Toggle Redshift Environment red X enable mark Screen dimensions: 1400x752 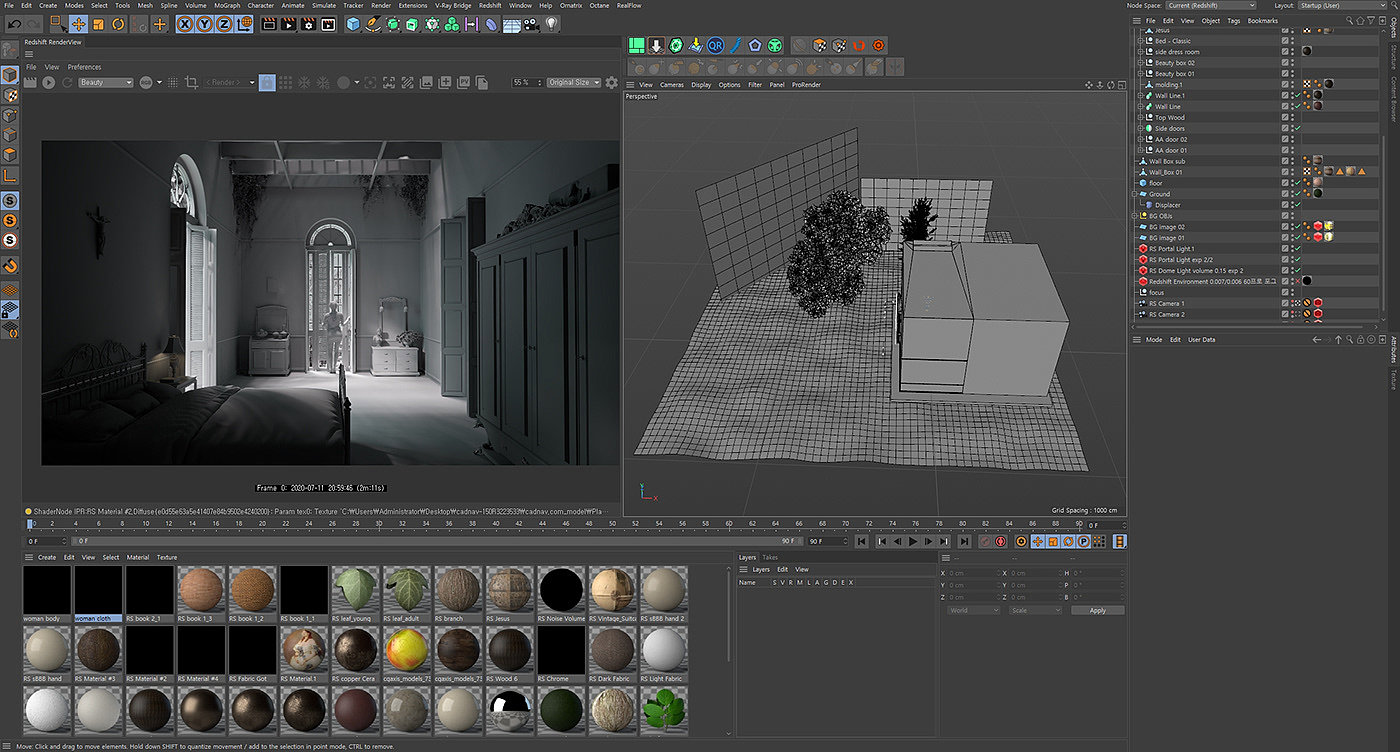pyautogui.click(x=1297, y=281)
